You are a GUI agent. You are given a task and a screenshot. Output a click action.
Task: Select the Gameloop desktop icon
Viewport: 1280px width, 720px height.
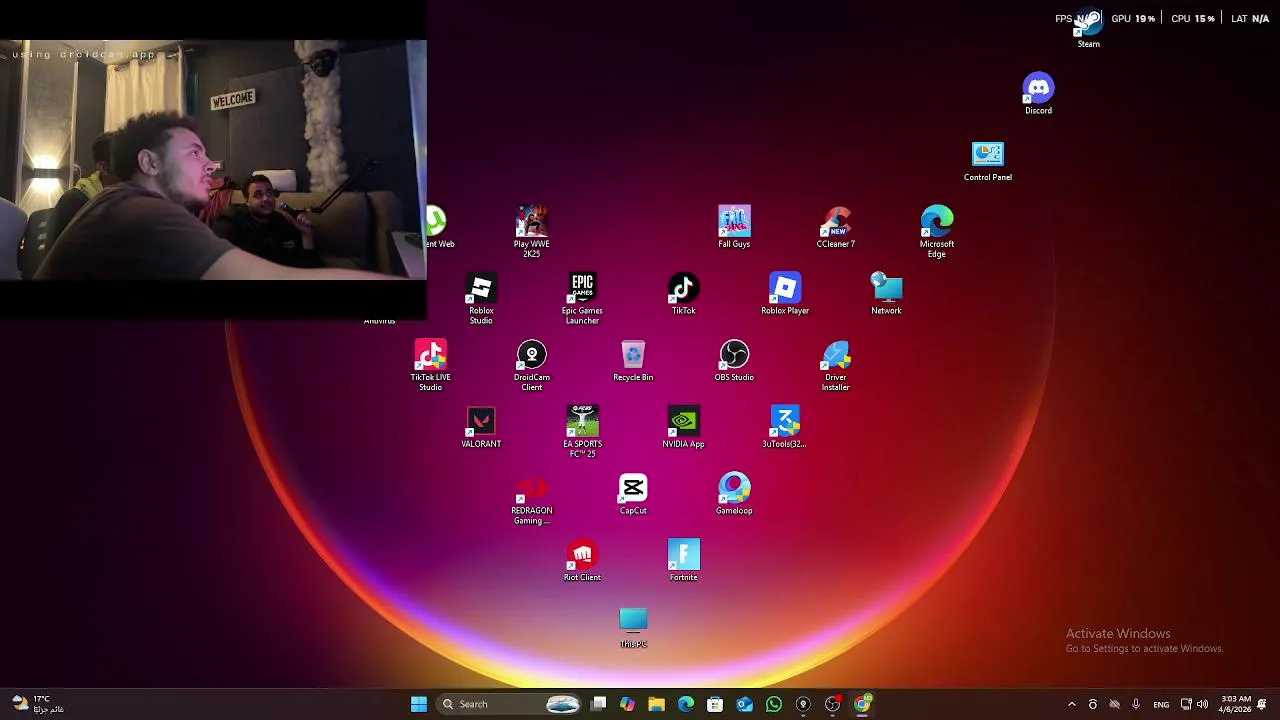point(734,494)
